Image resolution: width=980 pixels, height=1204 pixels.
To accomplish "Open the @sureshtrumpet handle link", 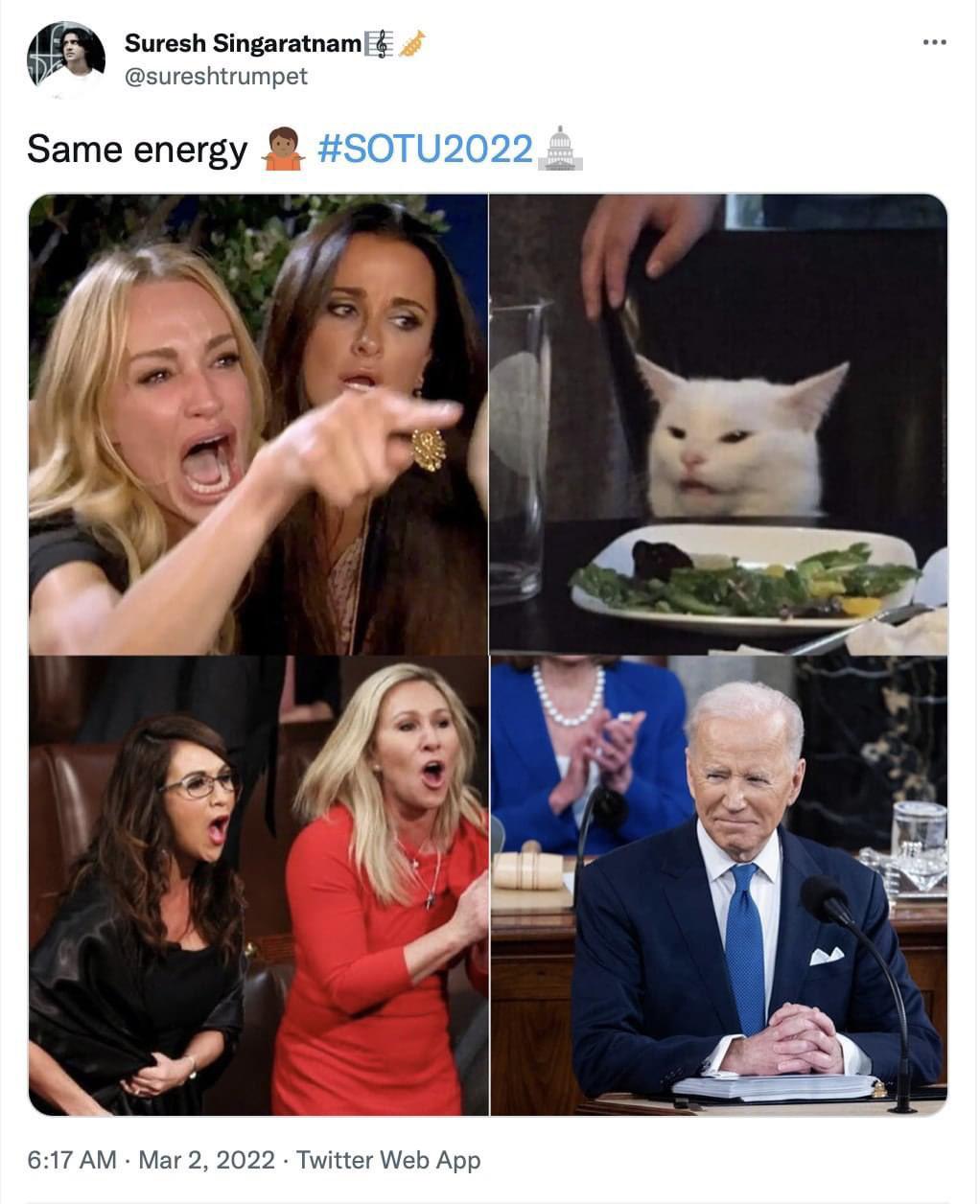I will pyautogui.click(x=216, y=77).
